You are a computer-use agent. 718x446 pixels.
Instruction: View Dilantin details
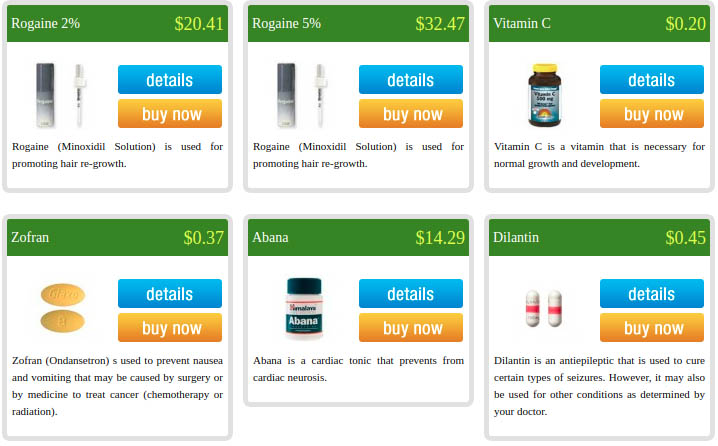tap(652, 294)
